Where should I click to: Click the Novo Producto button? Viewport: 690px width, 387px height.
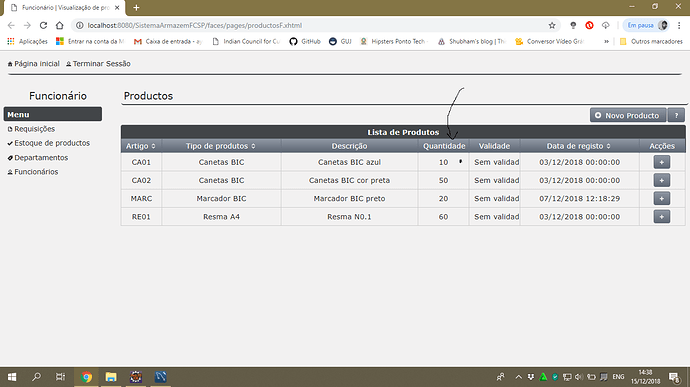tap(628, 115)
